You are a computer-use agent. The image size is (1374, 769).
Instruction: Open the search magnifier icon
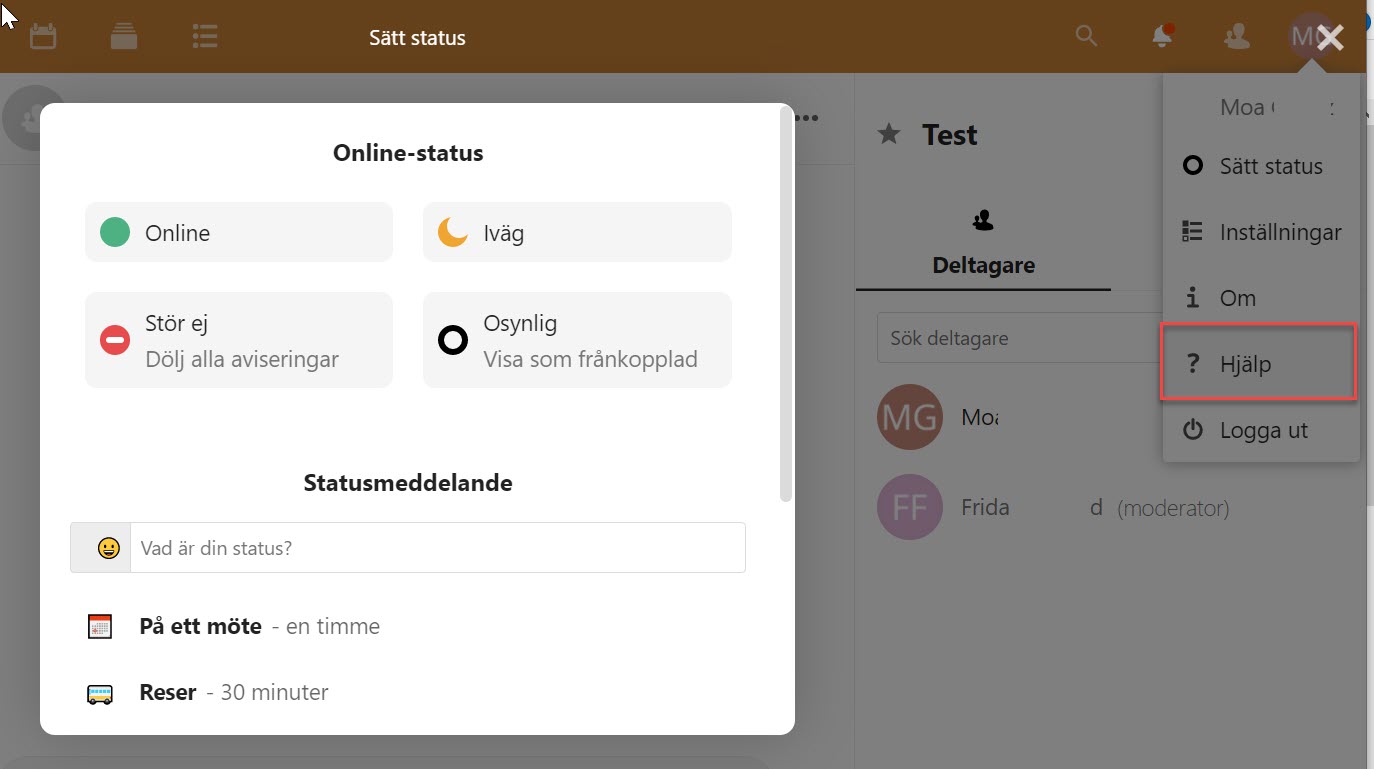point(1086,37)
